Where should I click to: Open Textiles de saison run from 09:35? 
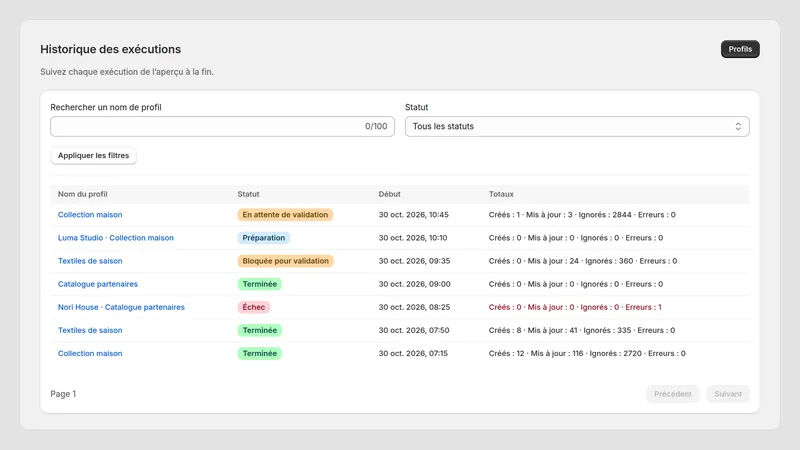pos(90,261)
